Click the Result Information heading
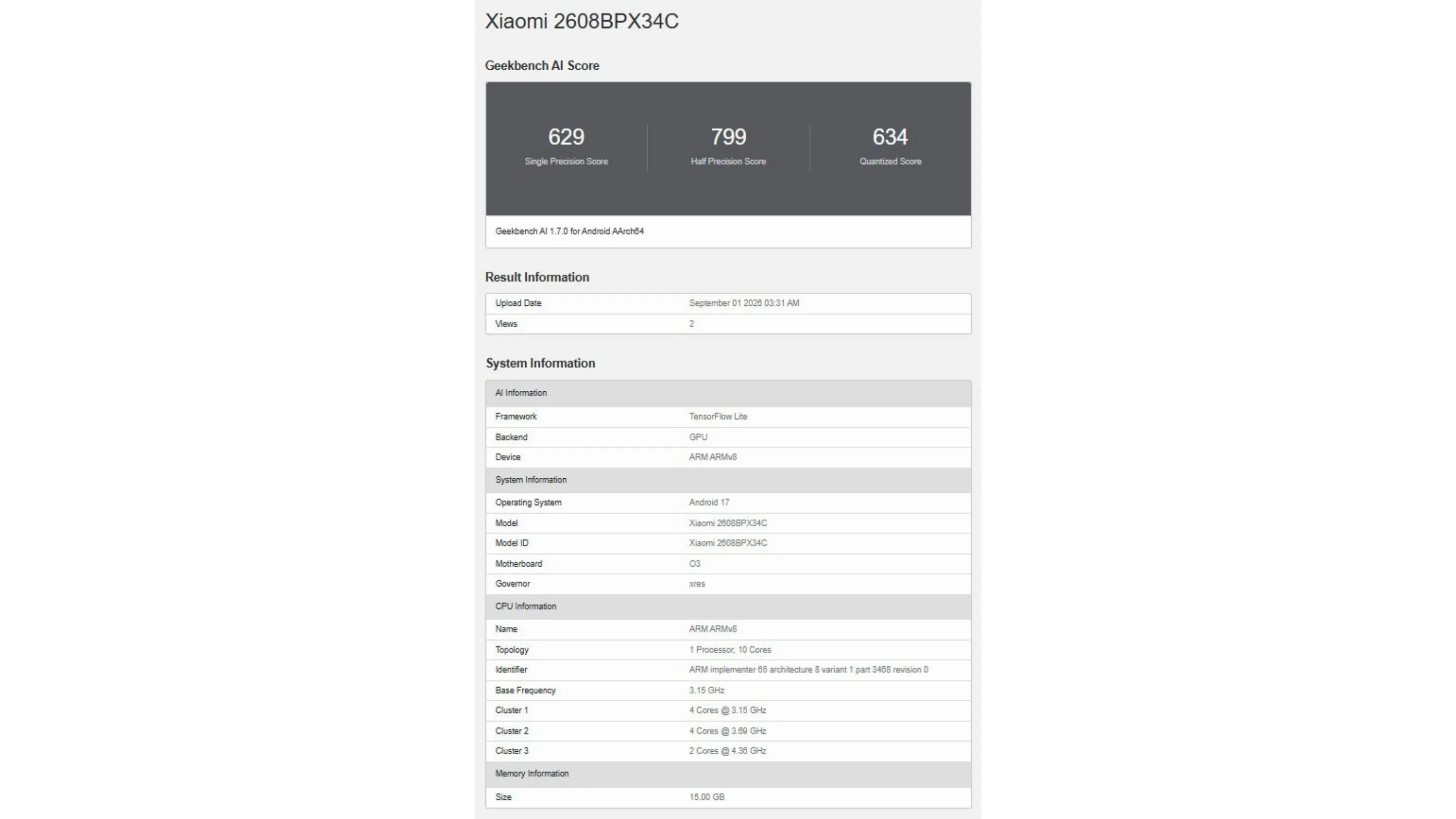 coord(537,277)
